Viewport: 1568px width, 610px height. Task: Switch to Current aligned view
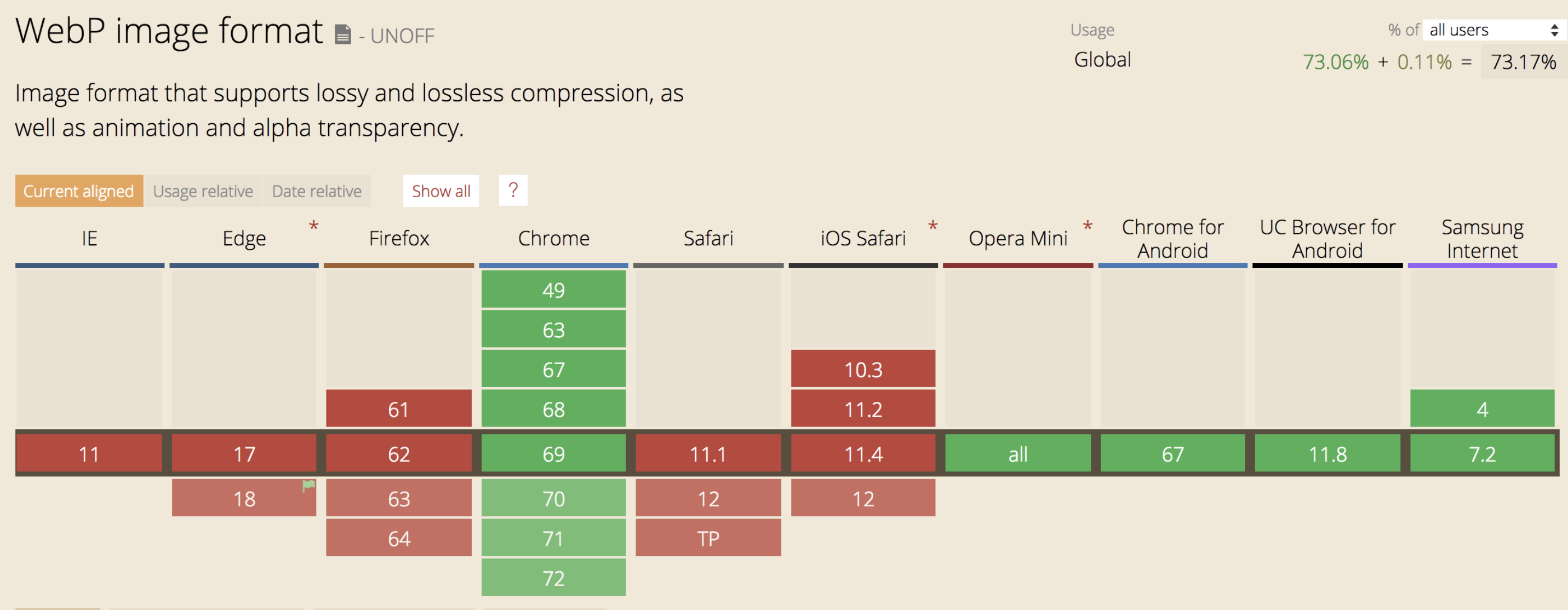click(x=78, y=191)
